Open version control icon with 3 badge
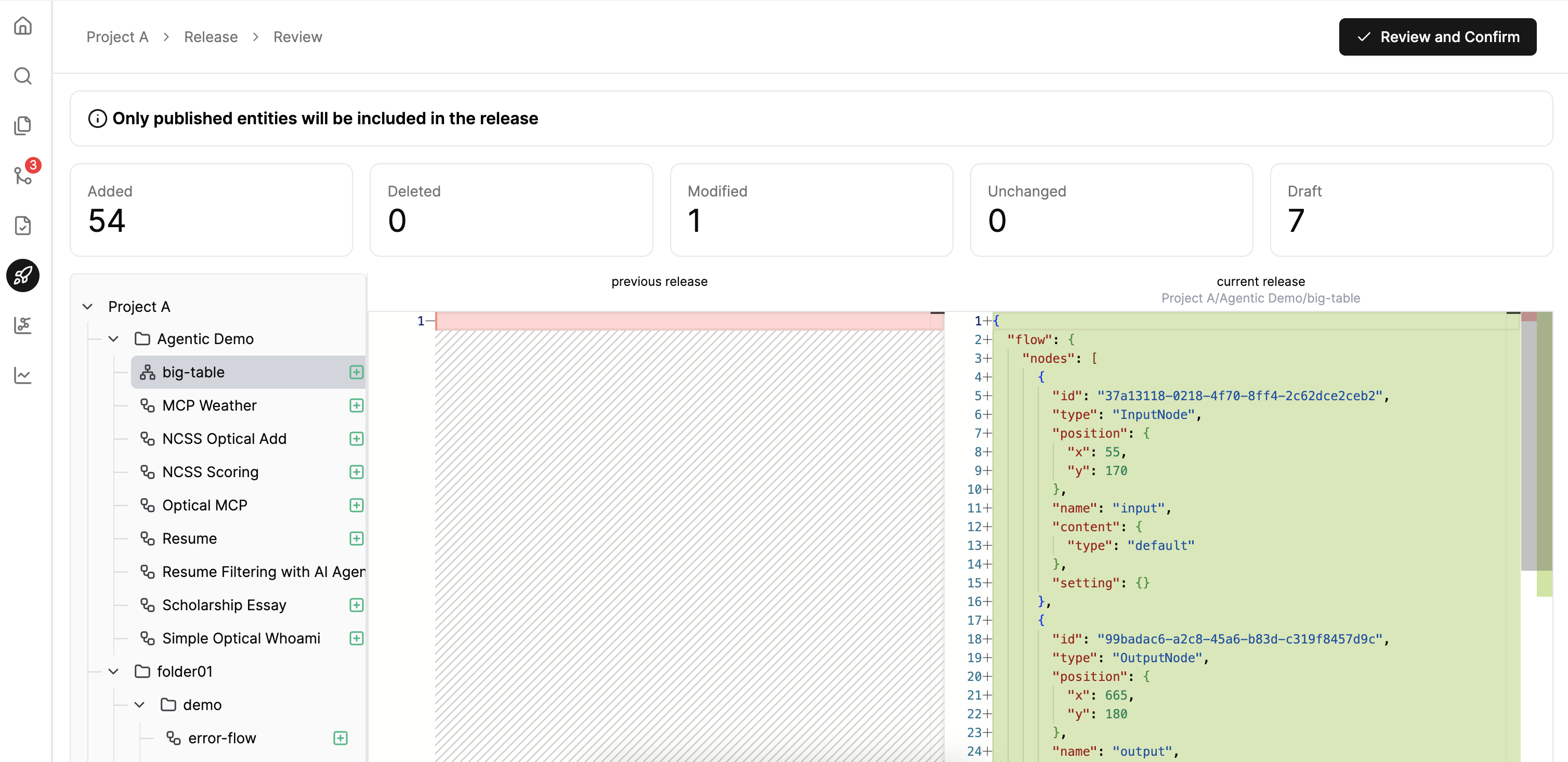Viewport: 1568px width, 762px height. (23, 175)
